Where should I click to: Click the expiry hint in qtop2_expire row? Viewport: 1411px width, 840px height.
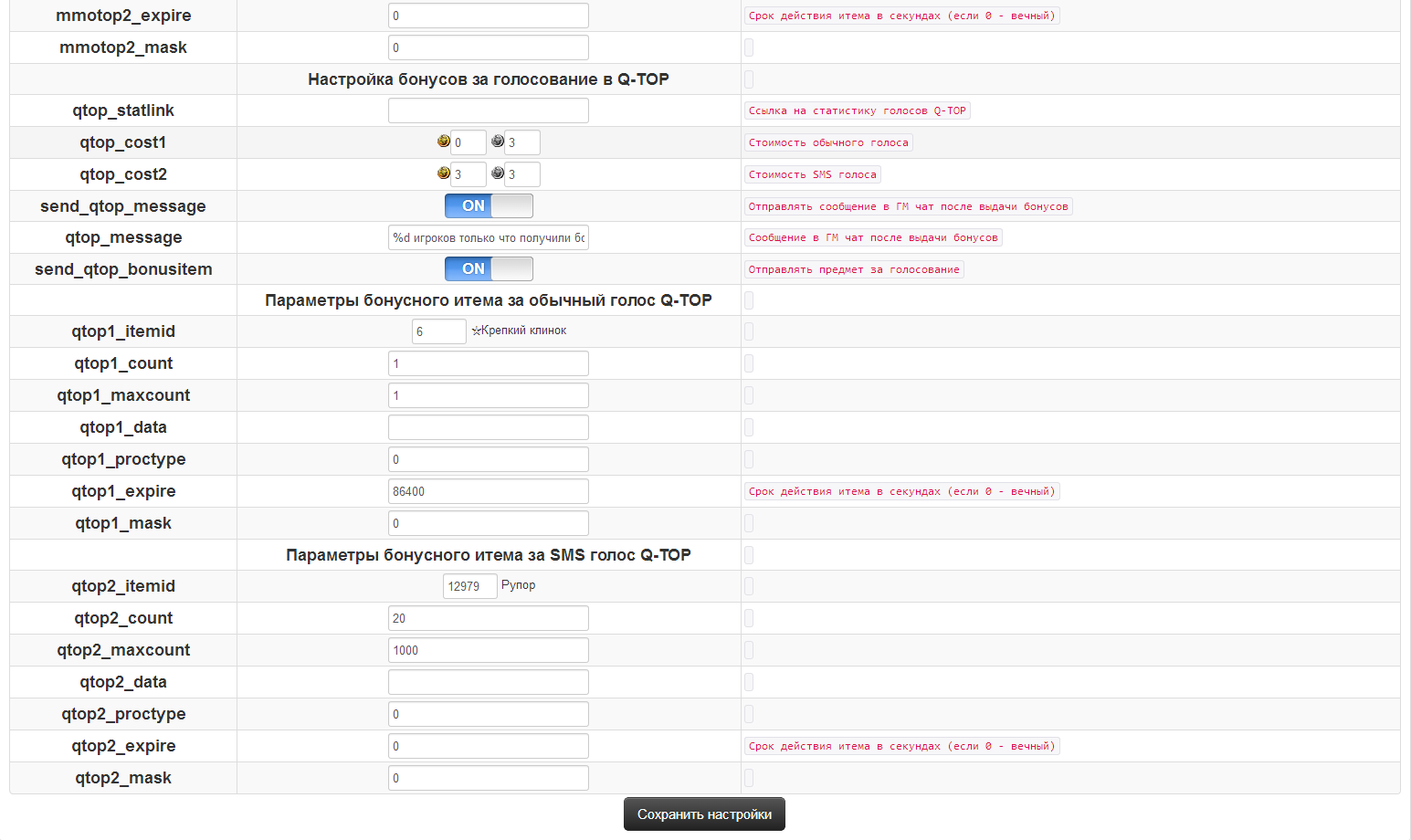[x=902, y=746]
